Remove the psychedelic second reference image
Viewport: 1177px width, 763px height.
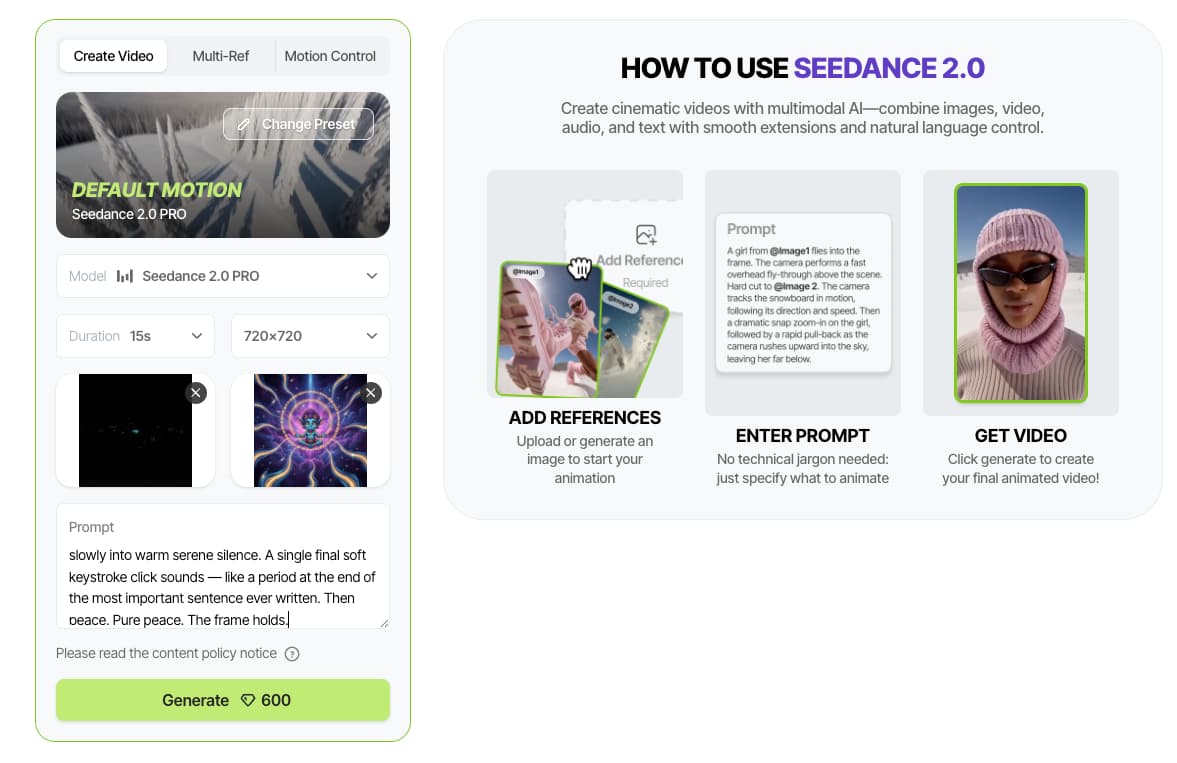372,393
